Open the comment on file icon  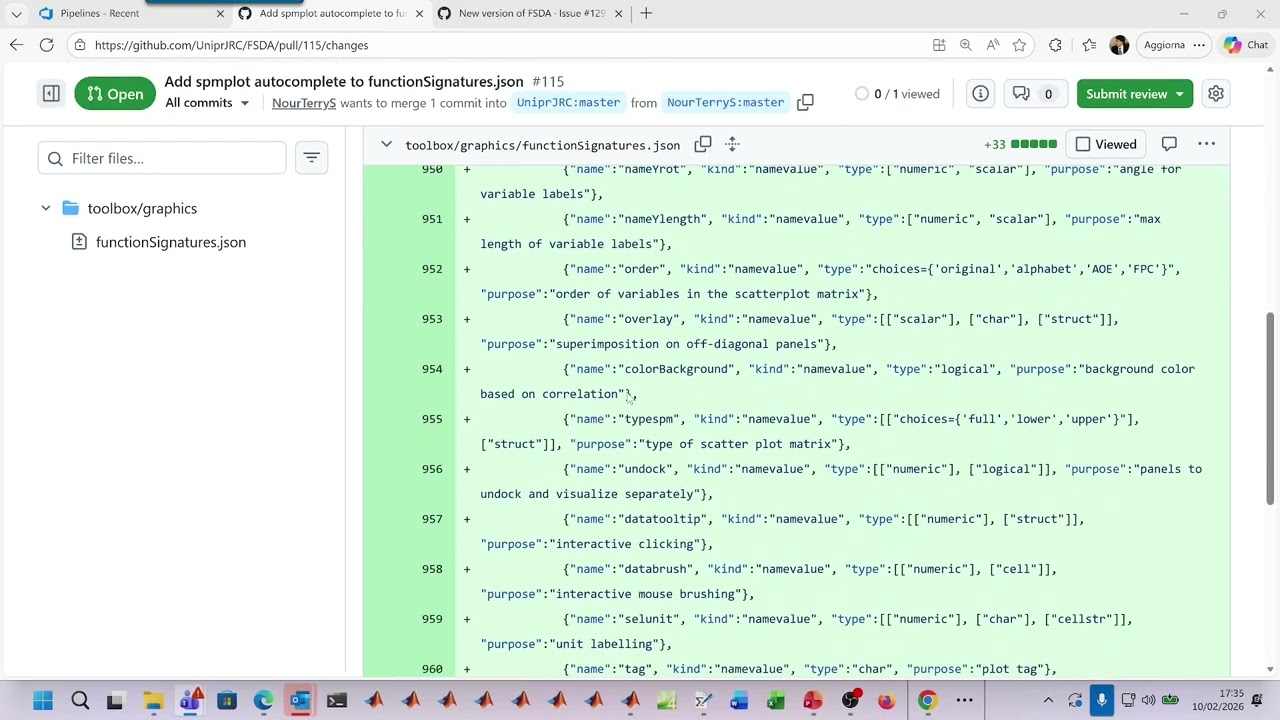coord(1169,145)
